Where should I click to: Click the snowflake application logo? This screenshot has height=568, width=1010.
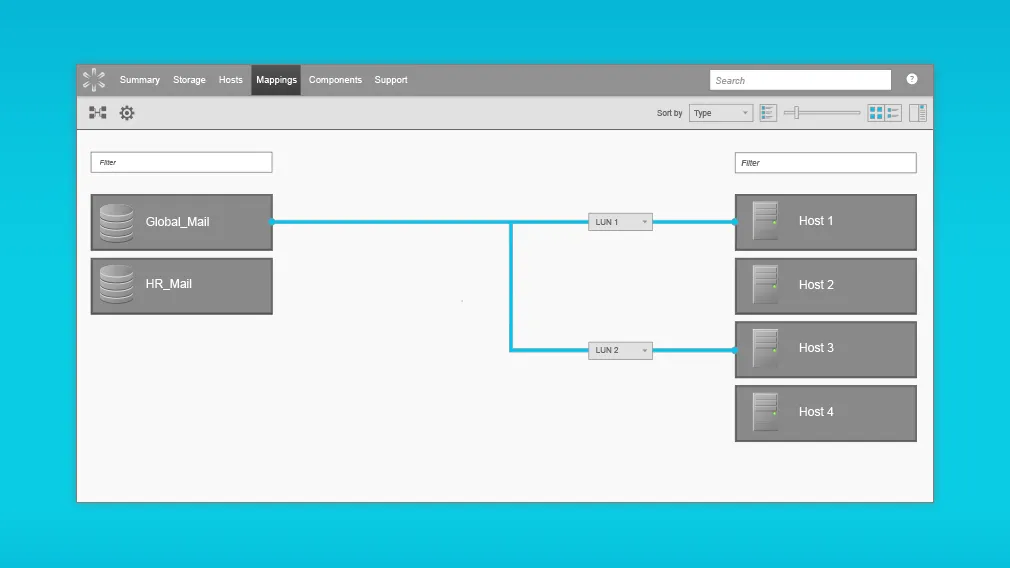(94, 80)
